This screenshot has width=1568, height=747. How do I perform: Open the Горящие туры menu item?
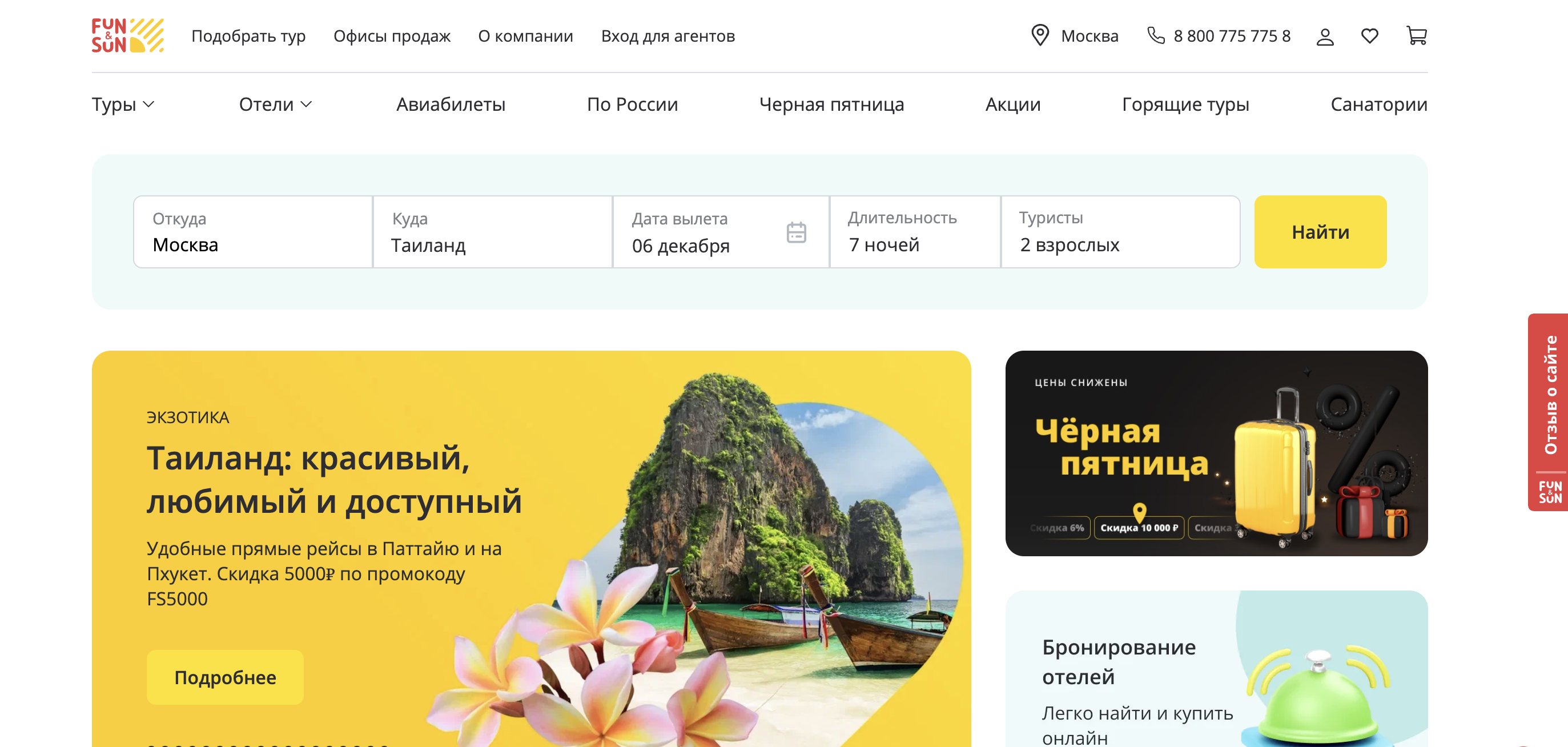(x=1185, y=105)
